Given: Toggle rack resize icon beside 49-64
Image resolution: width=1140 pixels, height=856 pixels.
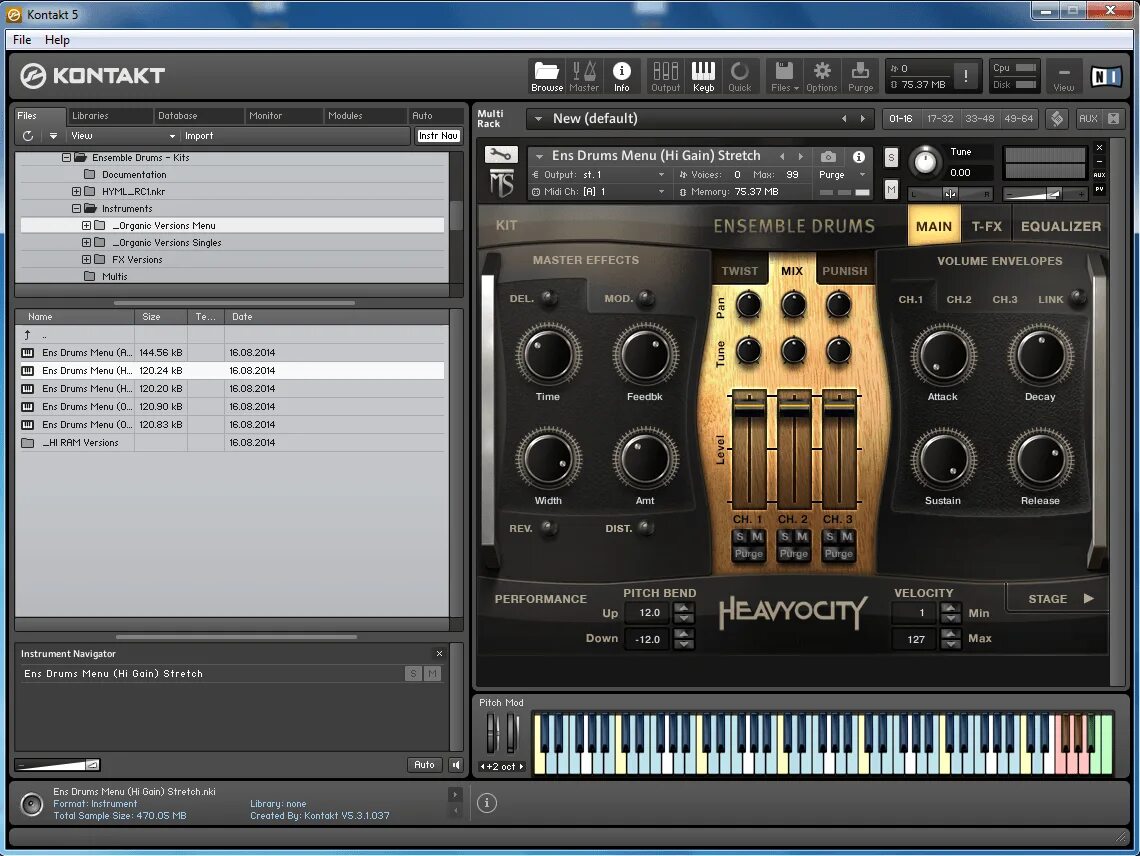Looking at the screenshot, I should pos(1057,118).
